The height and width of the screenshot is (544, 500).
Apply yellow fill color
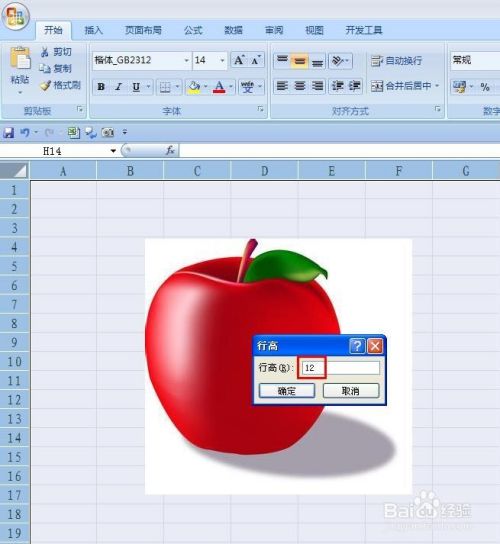tap(194, 87)
